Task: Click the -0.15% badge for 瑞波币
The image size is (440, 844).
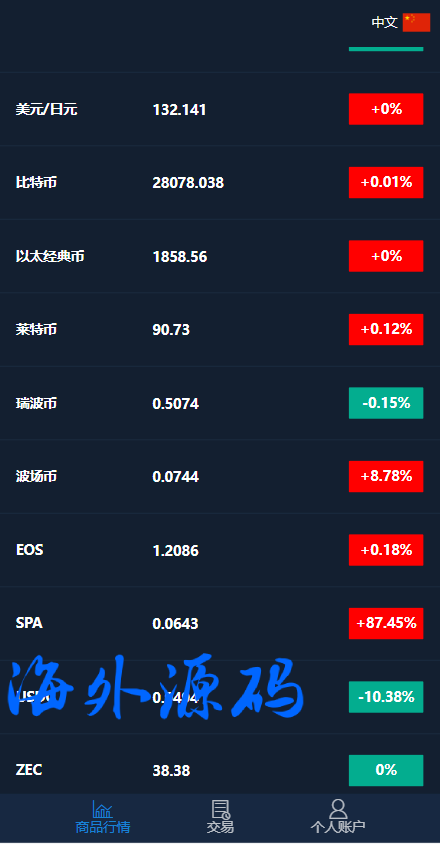Action: (386, 403)
